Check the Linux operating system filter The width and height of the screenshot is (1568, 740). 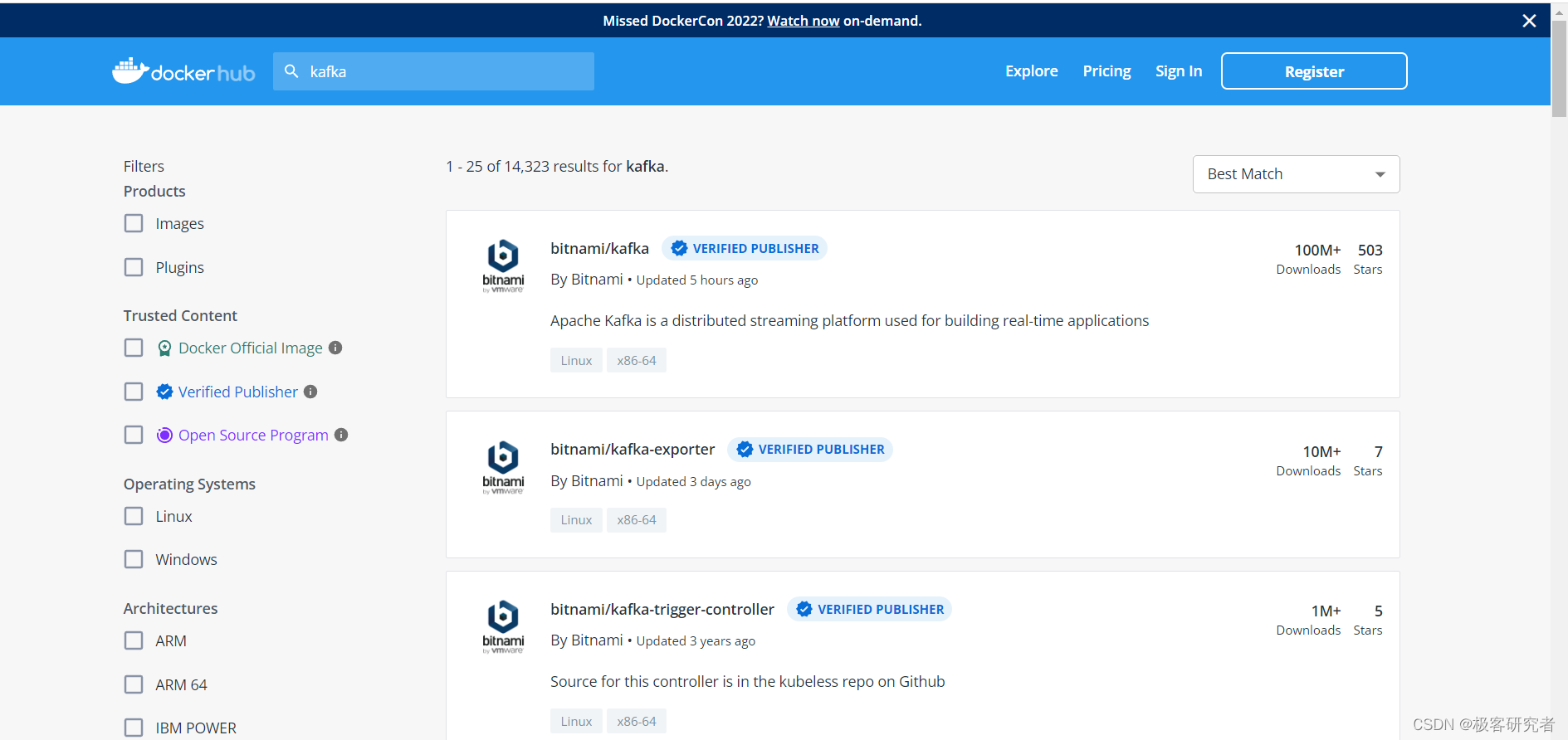tap(134, 516)
